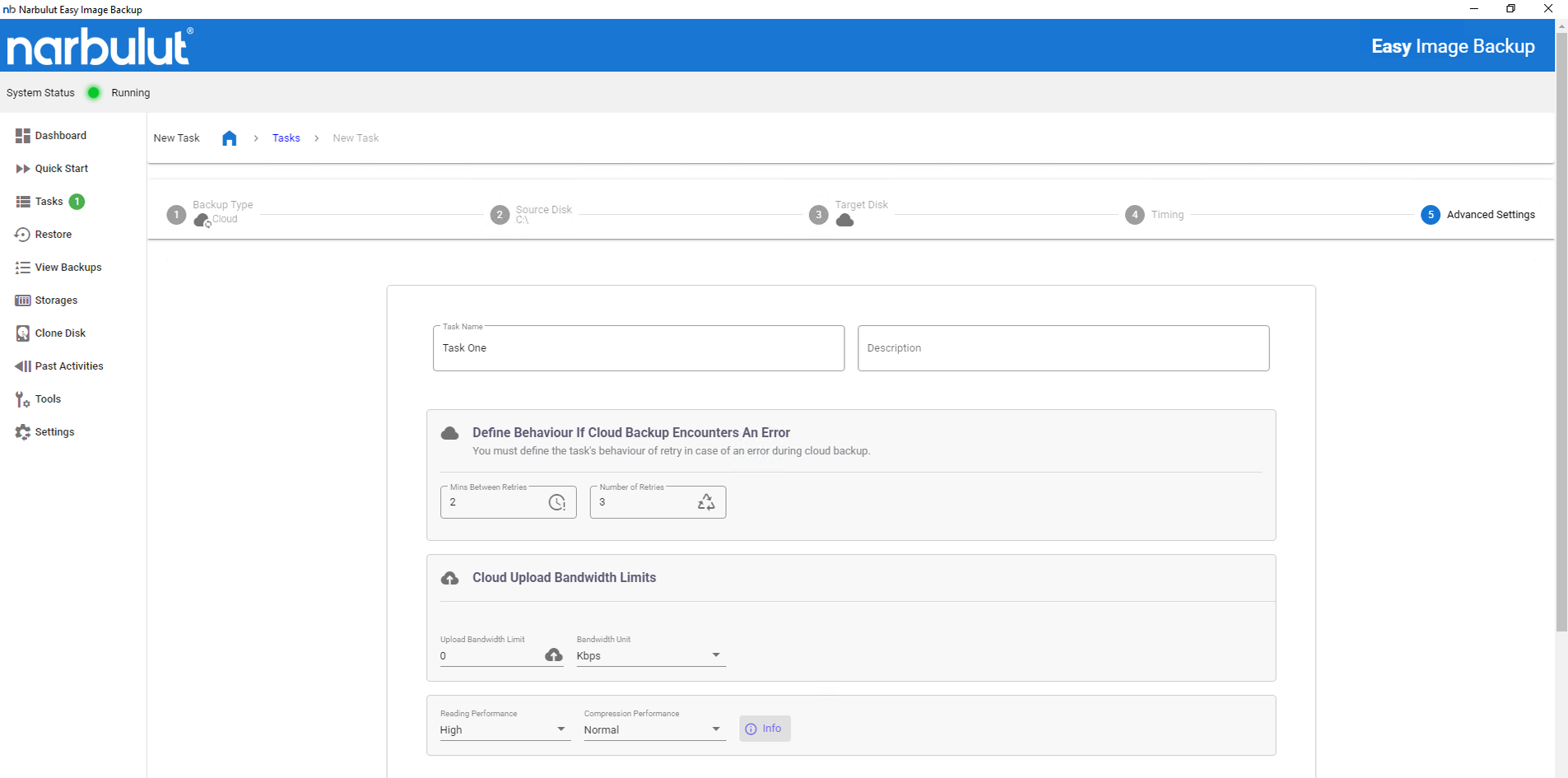1568x778 pixels.
Task: Click the Tools wrench icon
Action: (22, 399)
